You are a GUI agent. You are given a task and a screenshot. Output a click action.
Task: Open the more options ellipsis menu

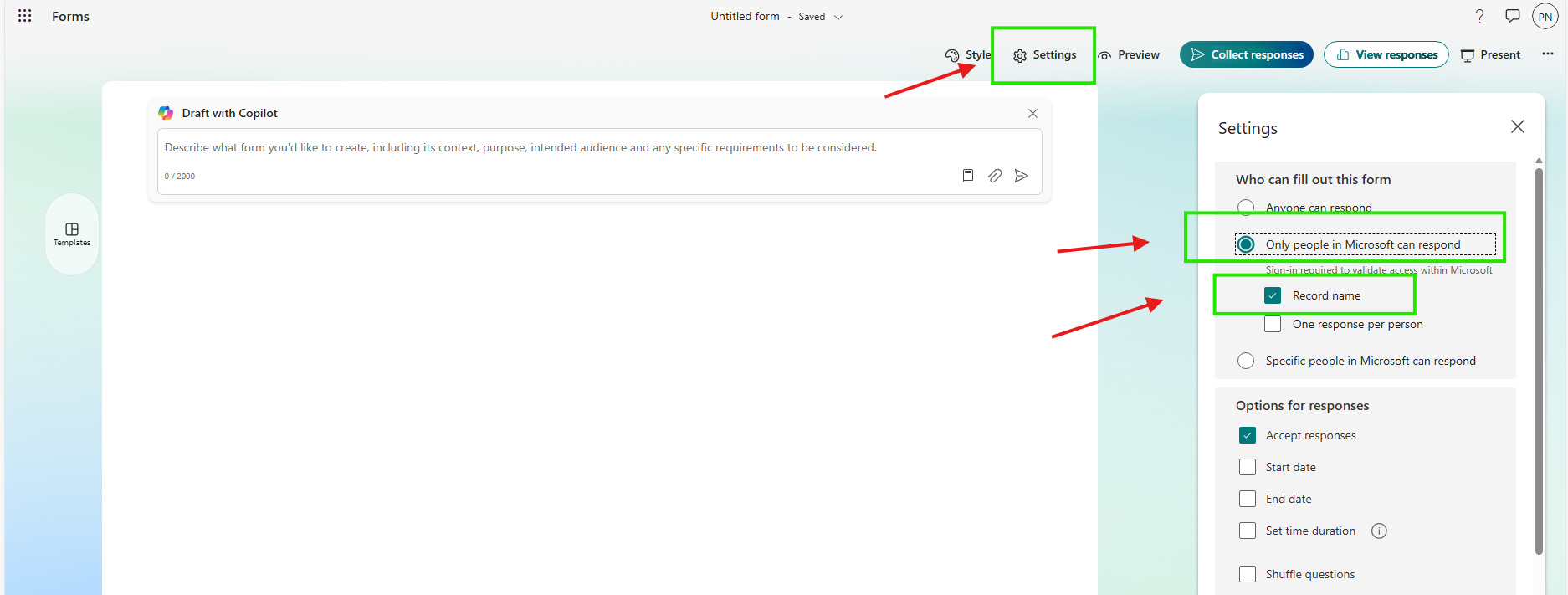pos(1548,54)
